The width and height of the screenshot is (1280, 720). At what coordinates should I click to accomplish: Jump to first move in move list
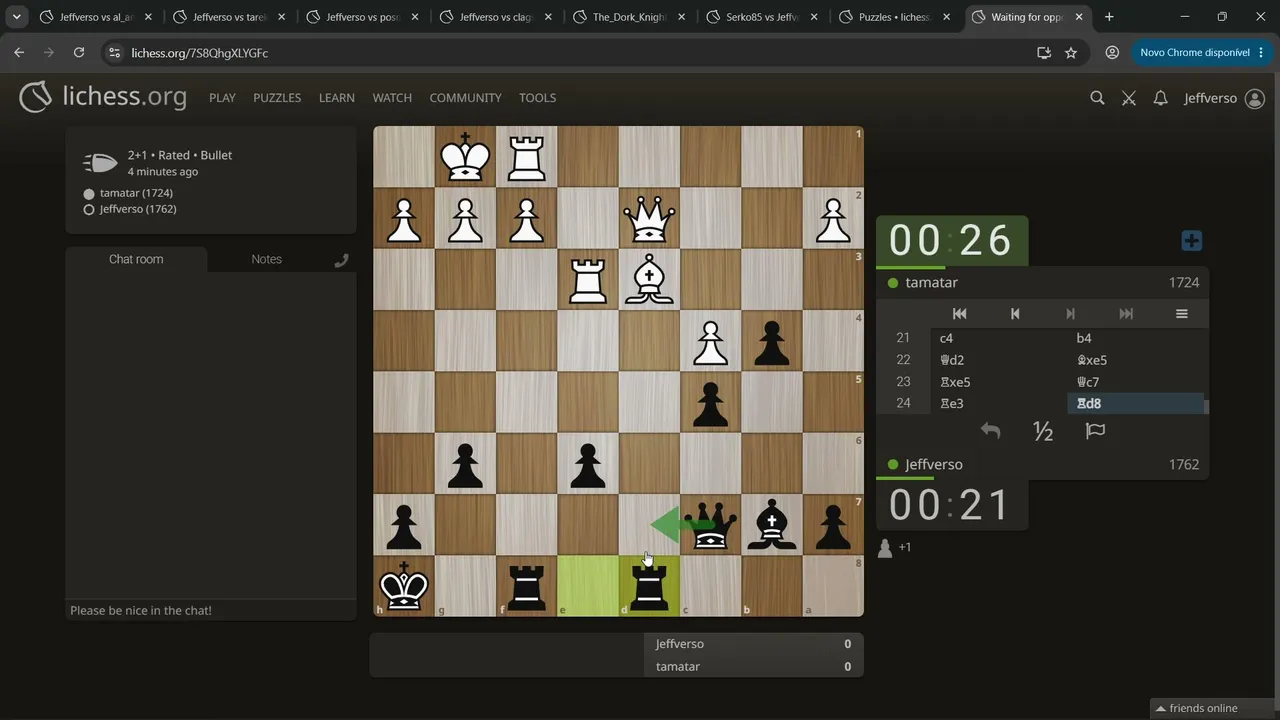(959, 314)
